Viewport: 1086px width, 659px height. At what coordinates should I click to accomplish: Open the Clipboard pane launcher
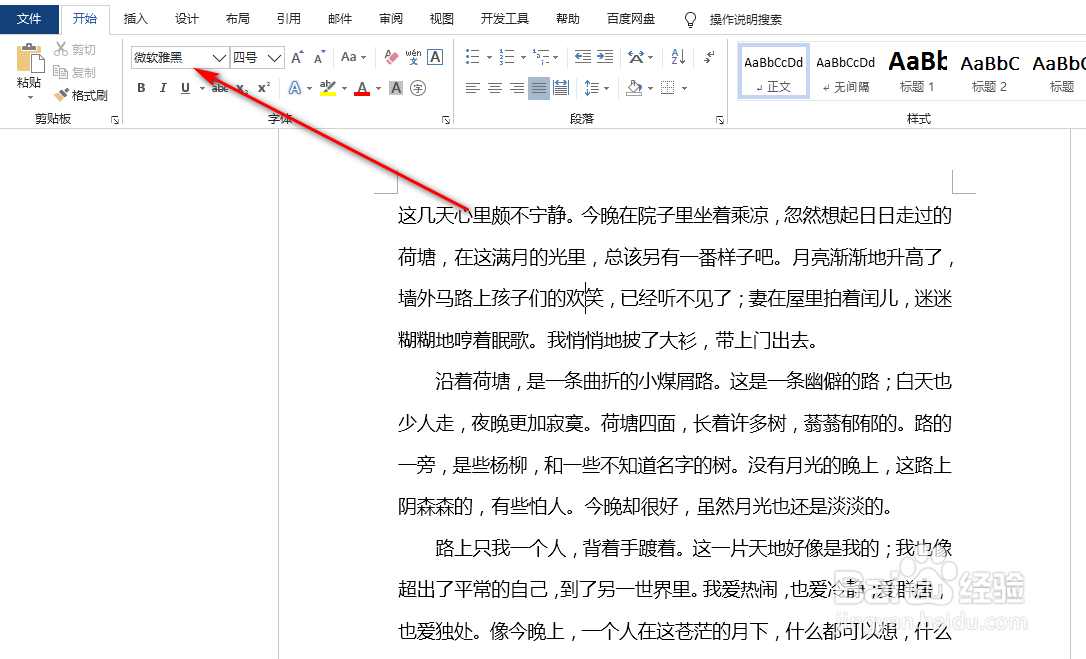pyautogui.click(x=114, y=120)
